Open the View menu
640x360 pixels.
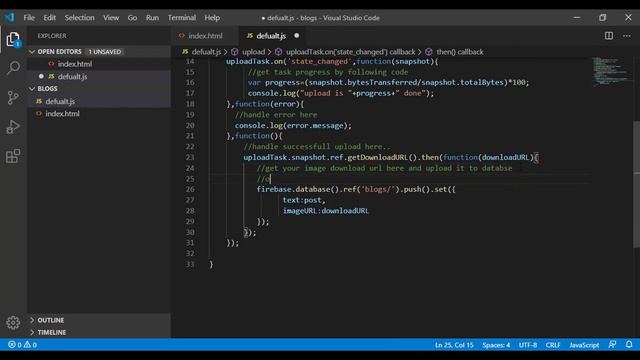point(111,18)
